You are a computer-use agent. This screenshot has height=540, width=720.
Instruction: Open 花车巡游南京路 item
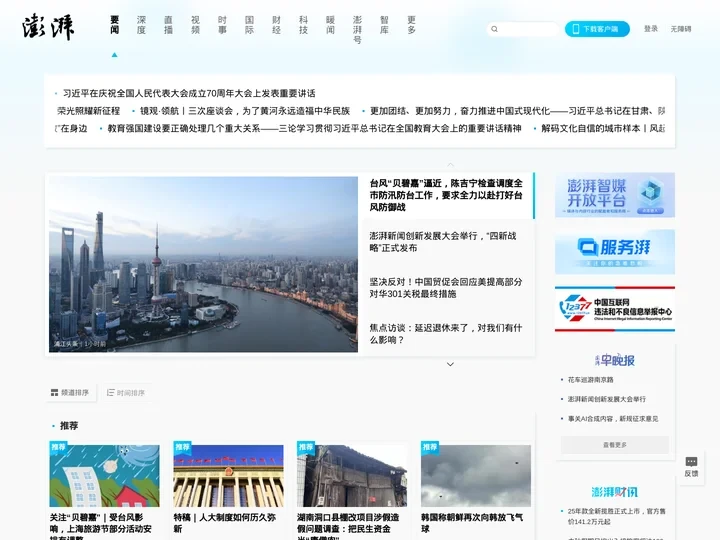[x=591, y=380]
